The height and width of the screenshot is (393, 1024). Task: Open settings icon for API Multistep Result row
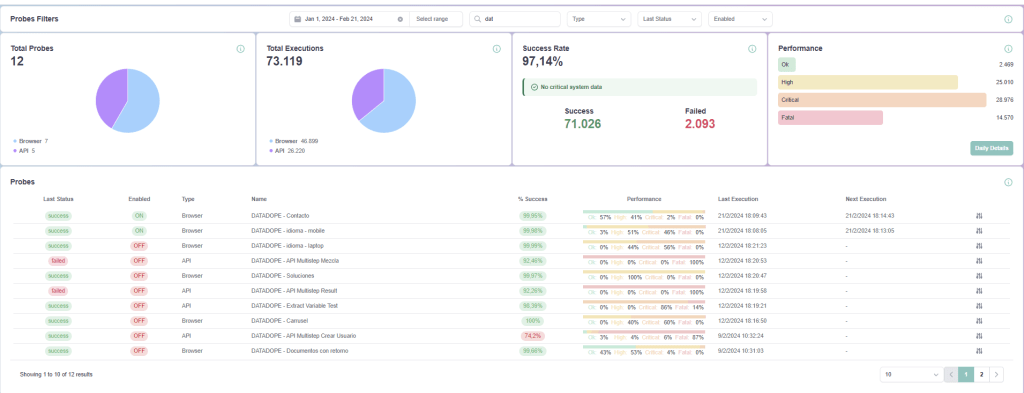(x=978, y=291)
